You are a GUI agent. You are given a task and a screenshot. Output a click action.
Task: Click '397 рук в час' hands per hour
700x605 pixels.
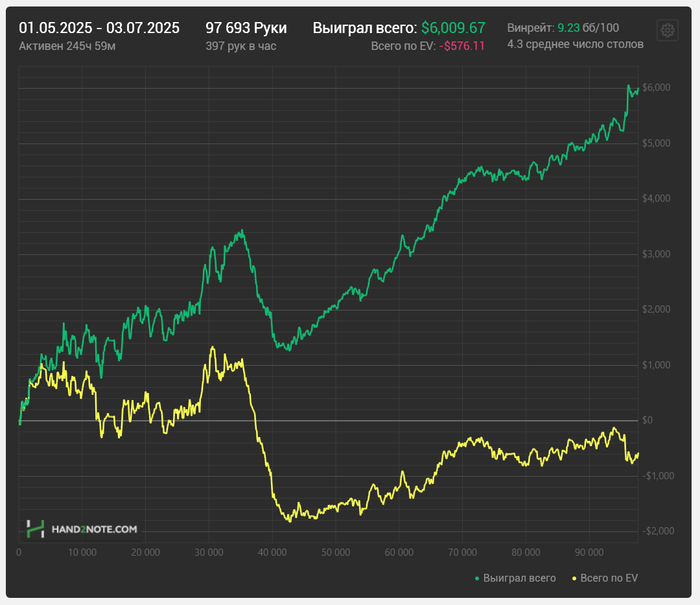(241, 46)
